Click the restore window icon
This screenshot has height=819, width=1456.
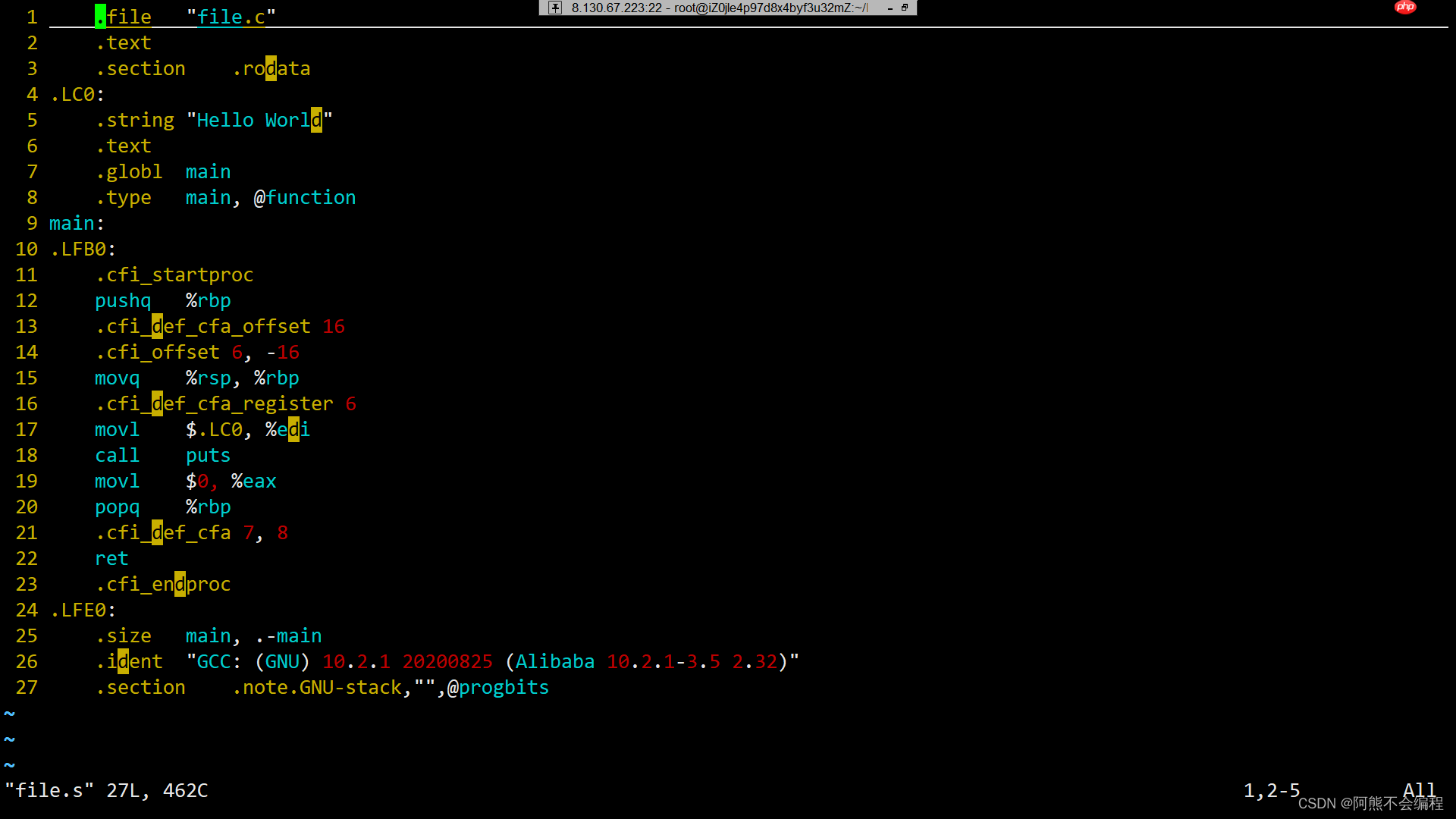pos(903,8)
